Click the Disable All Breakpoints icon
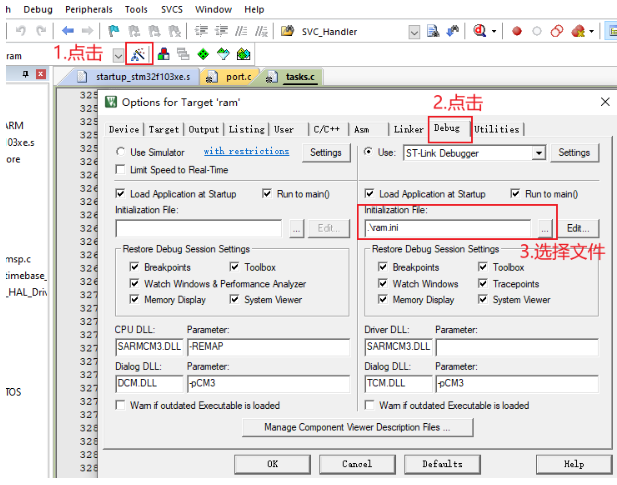The height and width of the screenshot is (485, 617). (557, 31)
